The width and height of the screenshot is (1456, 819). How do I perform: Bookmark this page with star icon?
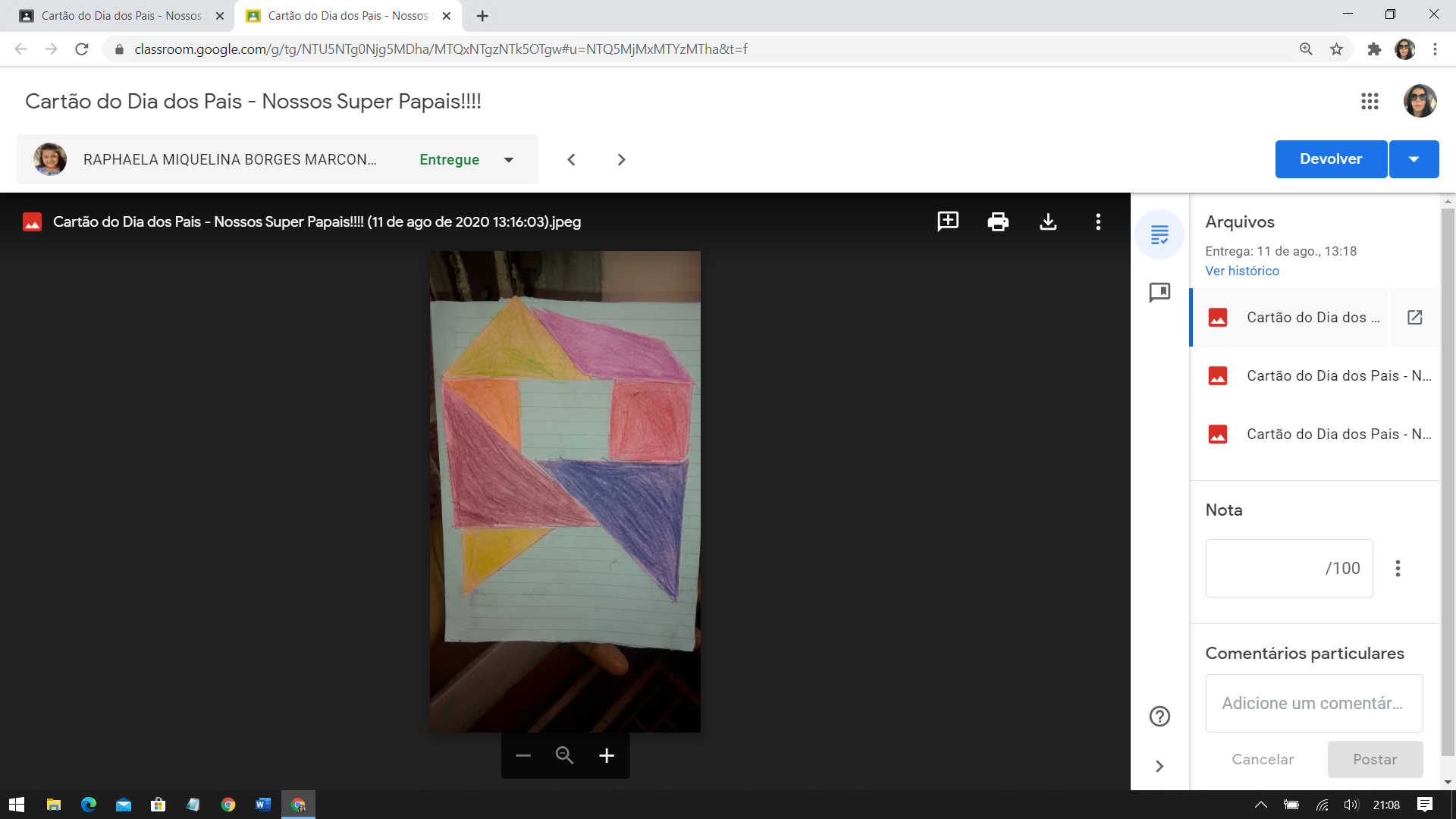click(1336, 49)
